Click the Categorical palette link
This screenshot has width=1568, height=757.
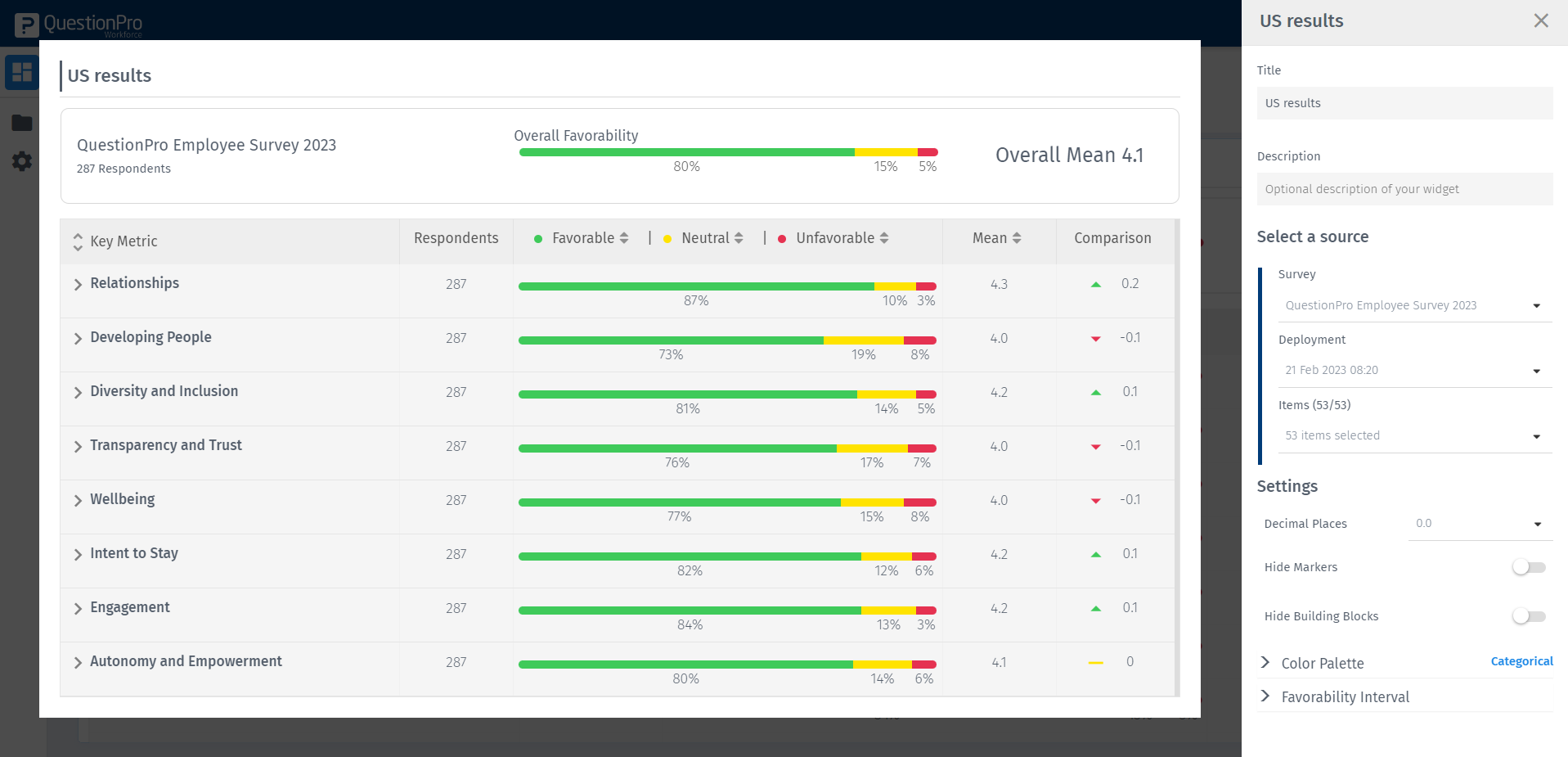(1521, 661)
